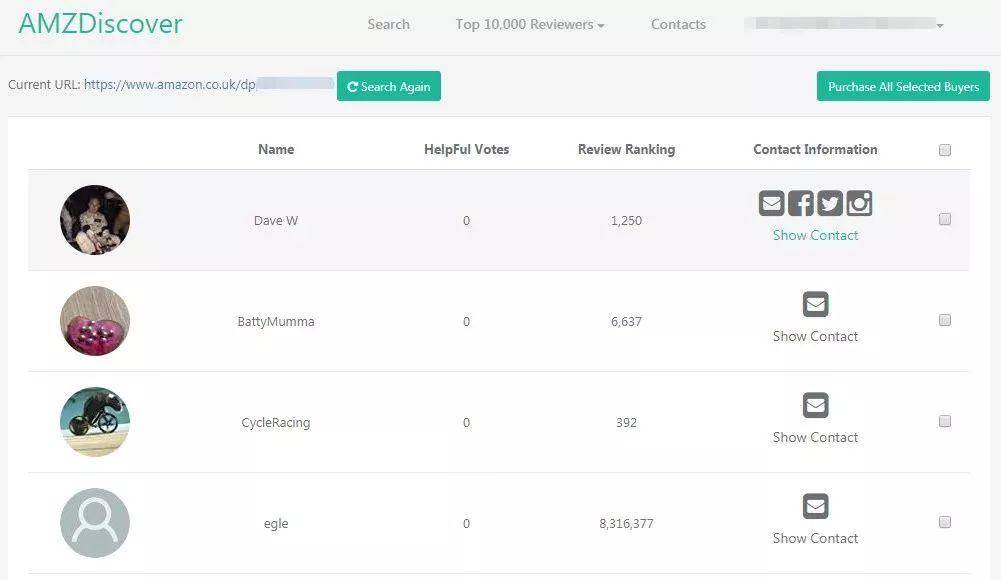Expand the Top 10,000 Reviewers dropdown
This screenshot has height=580, width=1001.
530,24
